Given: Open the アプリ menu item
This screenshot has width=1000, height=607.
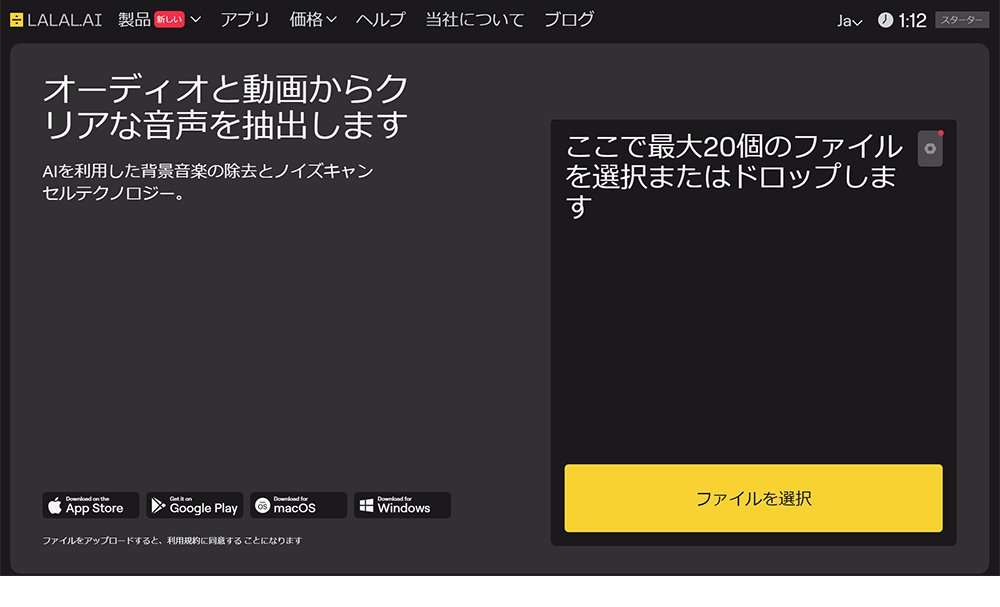Looking at the screenshot, I should (x=245, y=18).
